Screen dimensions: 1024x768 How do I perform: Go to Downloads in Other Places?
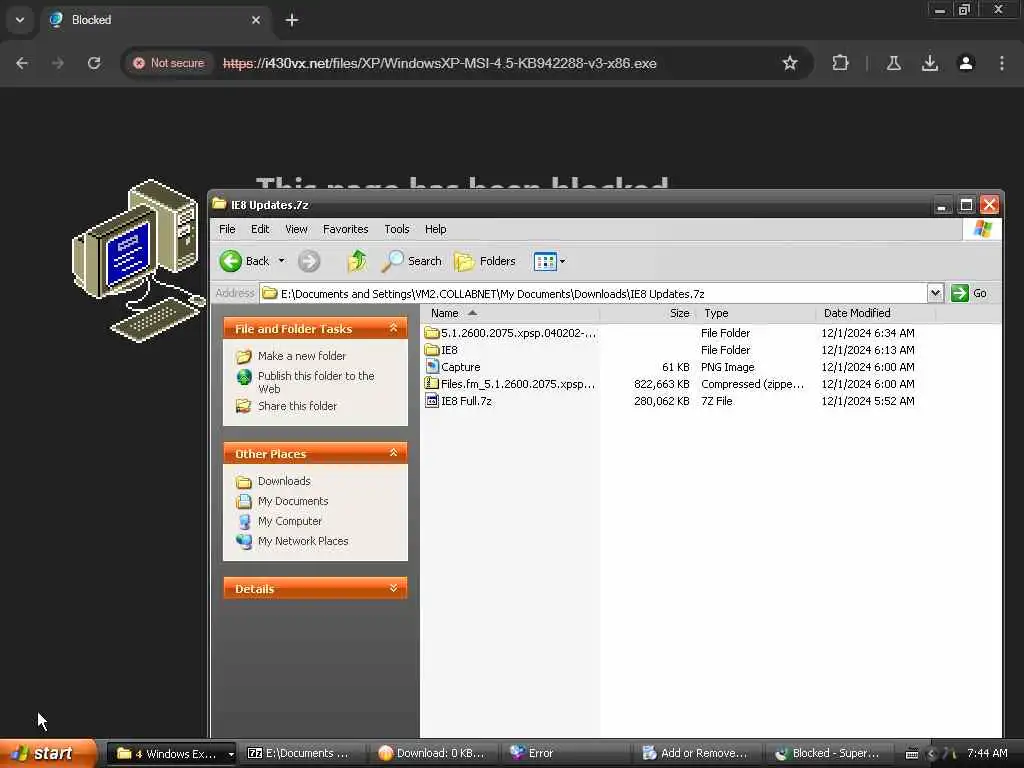(x=284, y=481)
